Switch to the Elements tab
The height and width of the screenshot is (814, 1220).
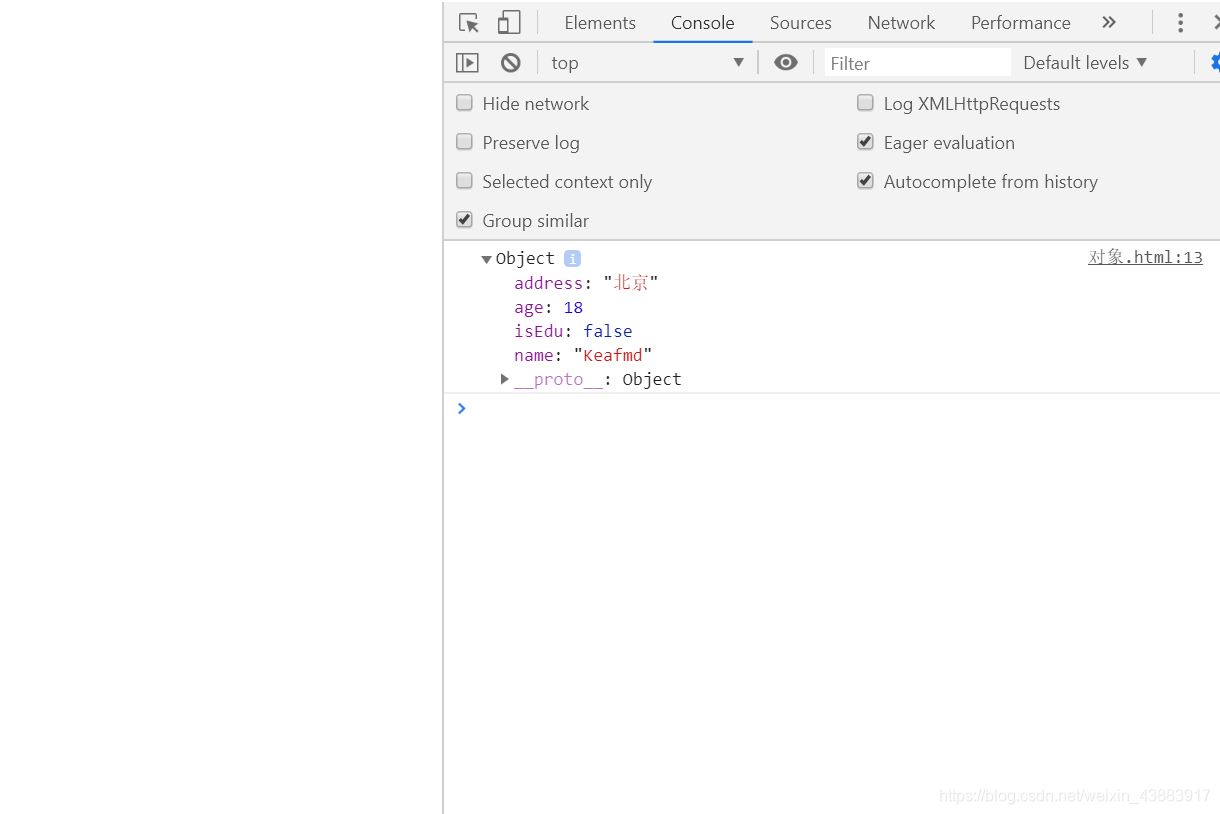[x=600, y=22]
